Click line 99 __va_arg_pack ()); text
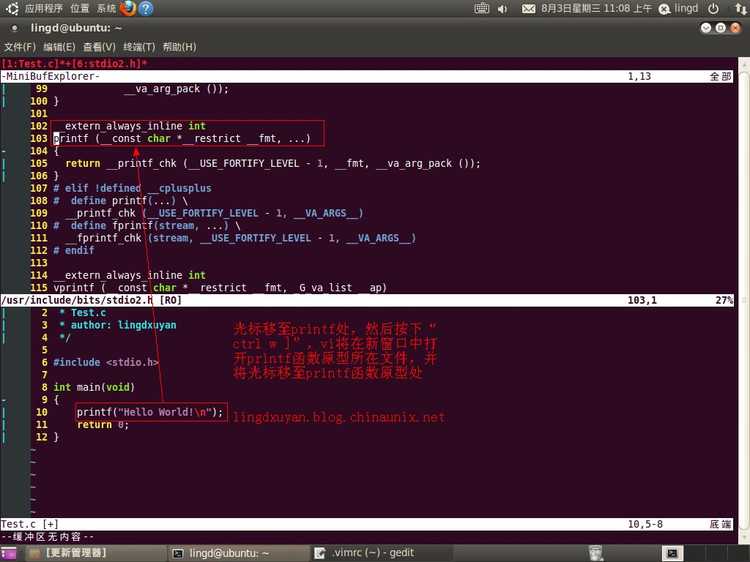 176,89
